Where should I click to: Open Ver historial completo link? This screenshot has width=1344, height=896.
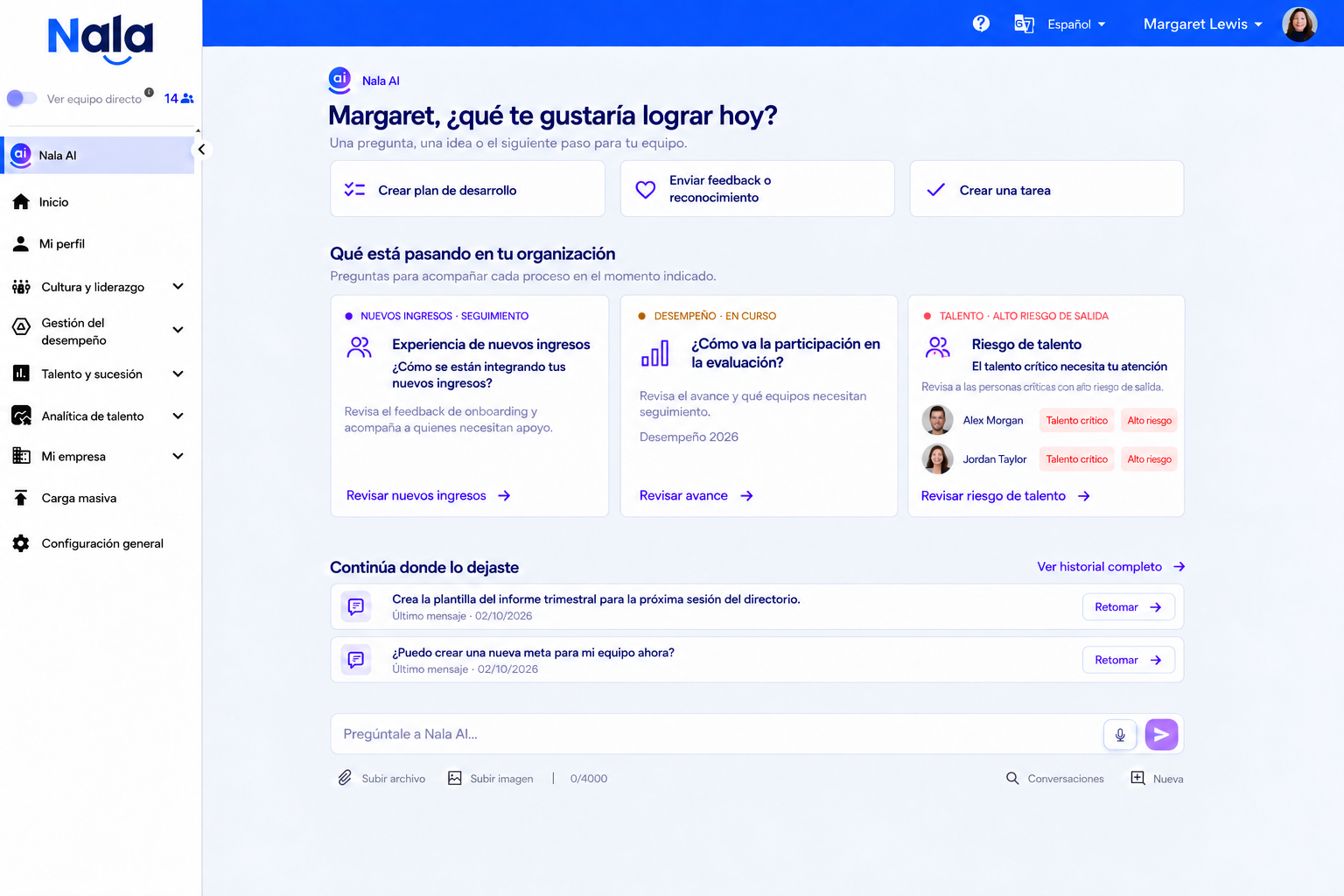tap(1111, 567)
